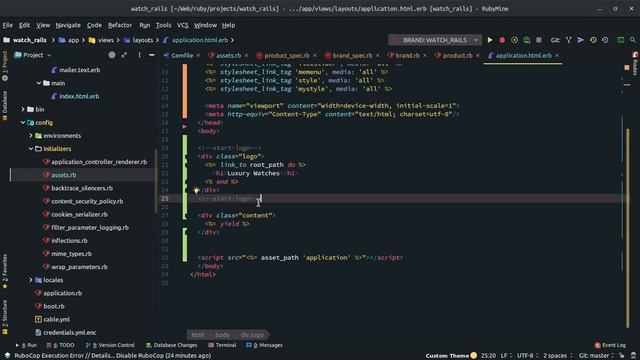Open the Git: master branch popup
This screenshot has width=640, height=360.
click(x=596, y=356)
